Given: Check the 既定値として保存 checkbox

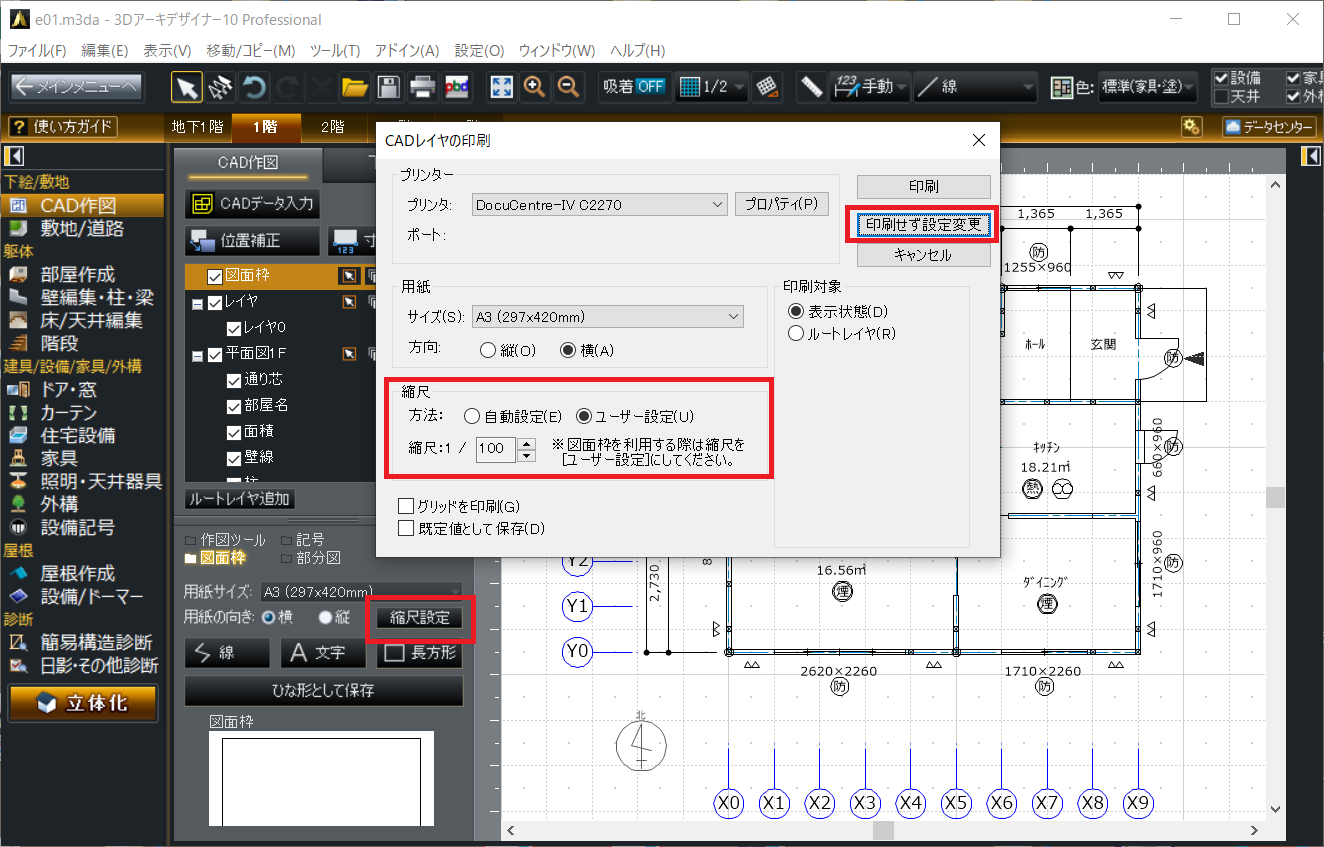Looking at the screenshot, I should click(406, 528).
